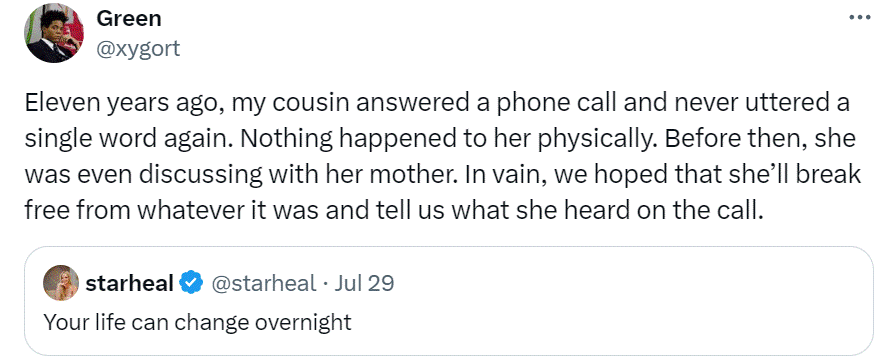
Task: Click the @starheal handle in quoted tweet
Action: pos(263,283)
